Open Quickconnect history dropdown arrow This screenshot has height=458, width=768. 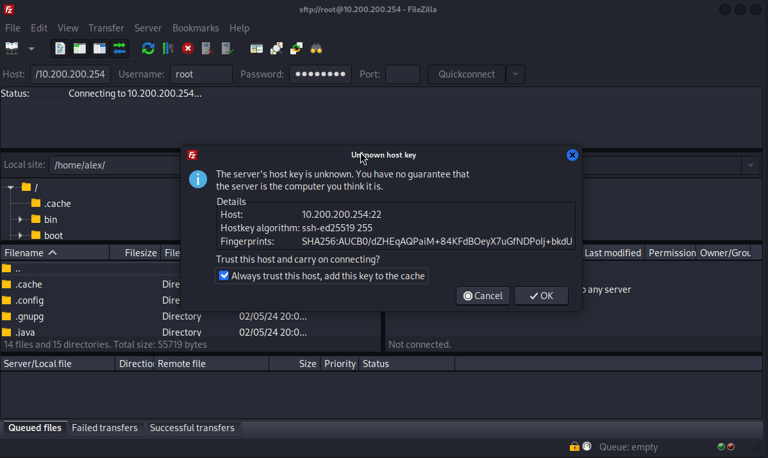pos(515,74)
